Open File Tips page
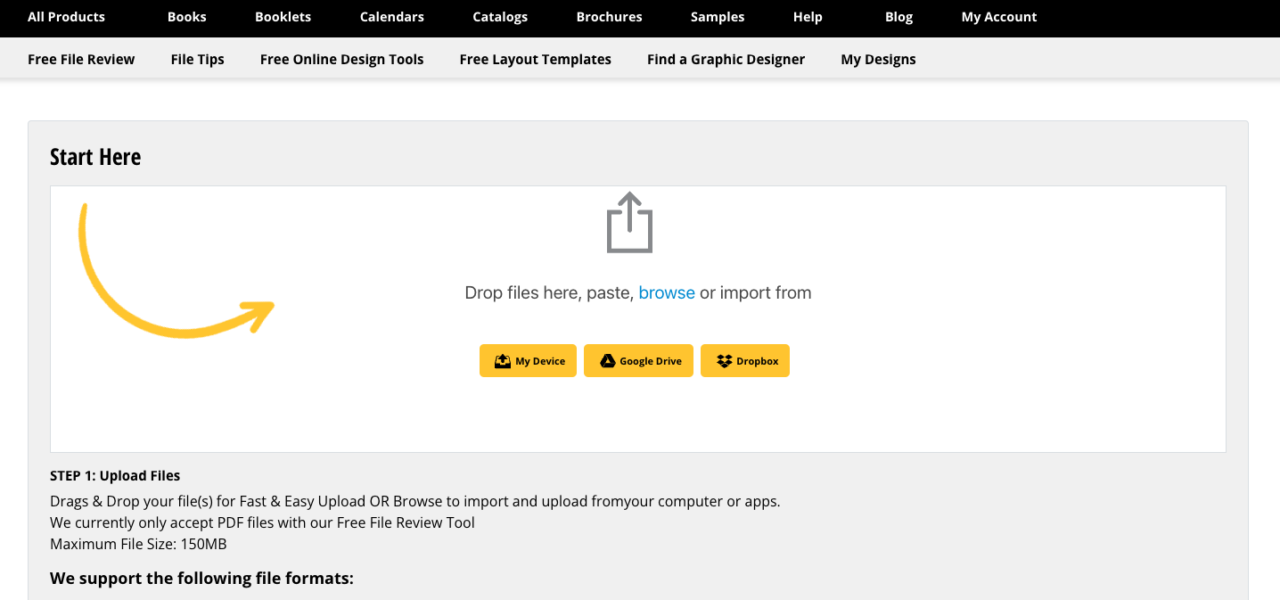The width and height of the screenshot is (1280, 600). tap(197, 59)
